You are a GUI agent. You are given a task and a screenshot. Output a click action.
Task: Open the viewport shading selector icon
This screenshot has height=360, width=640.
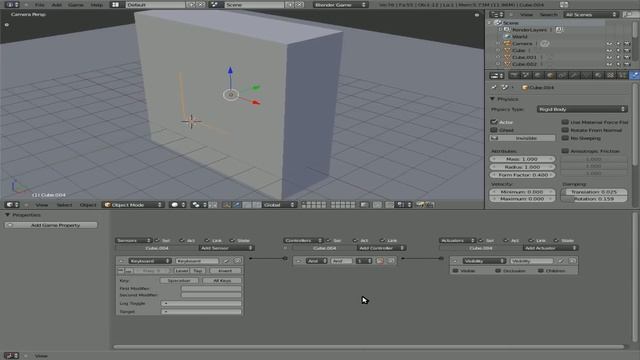coord(178,204)
